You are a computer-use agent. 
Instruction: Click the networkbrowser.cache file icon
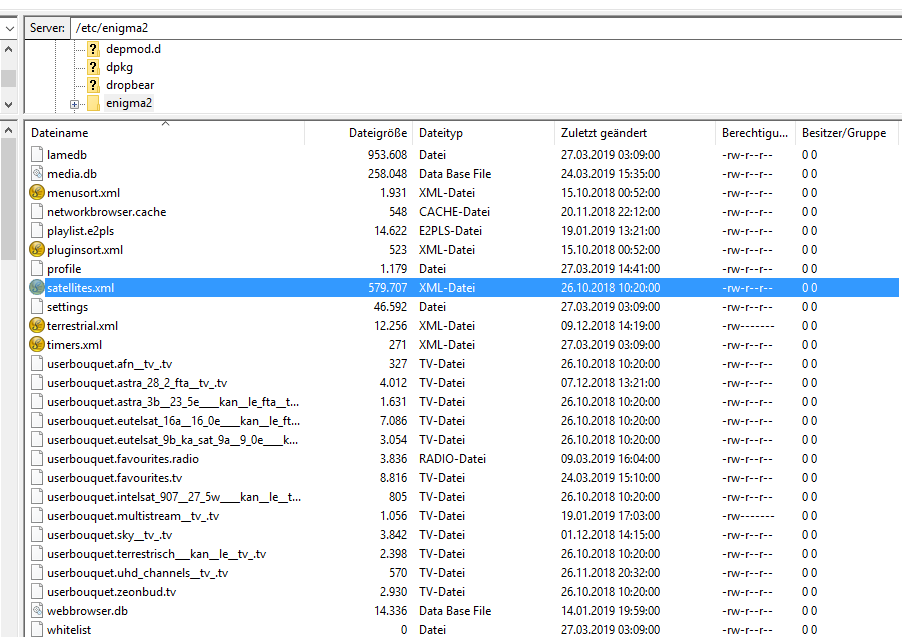point(37,211)
